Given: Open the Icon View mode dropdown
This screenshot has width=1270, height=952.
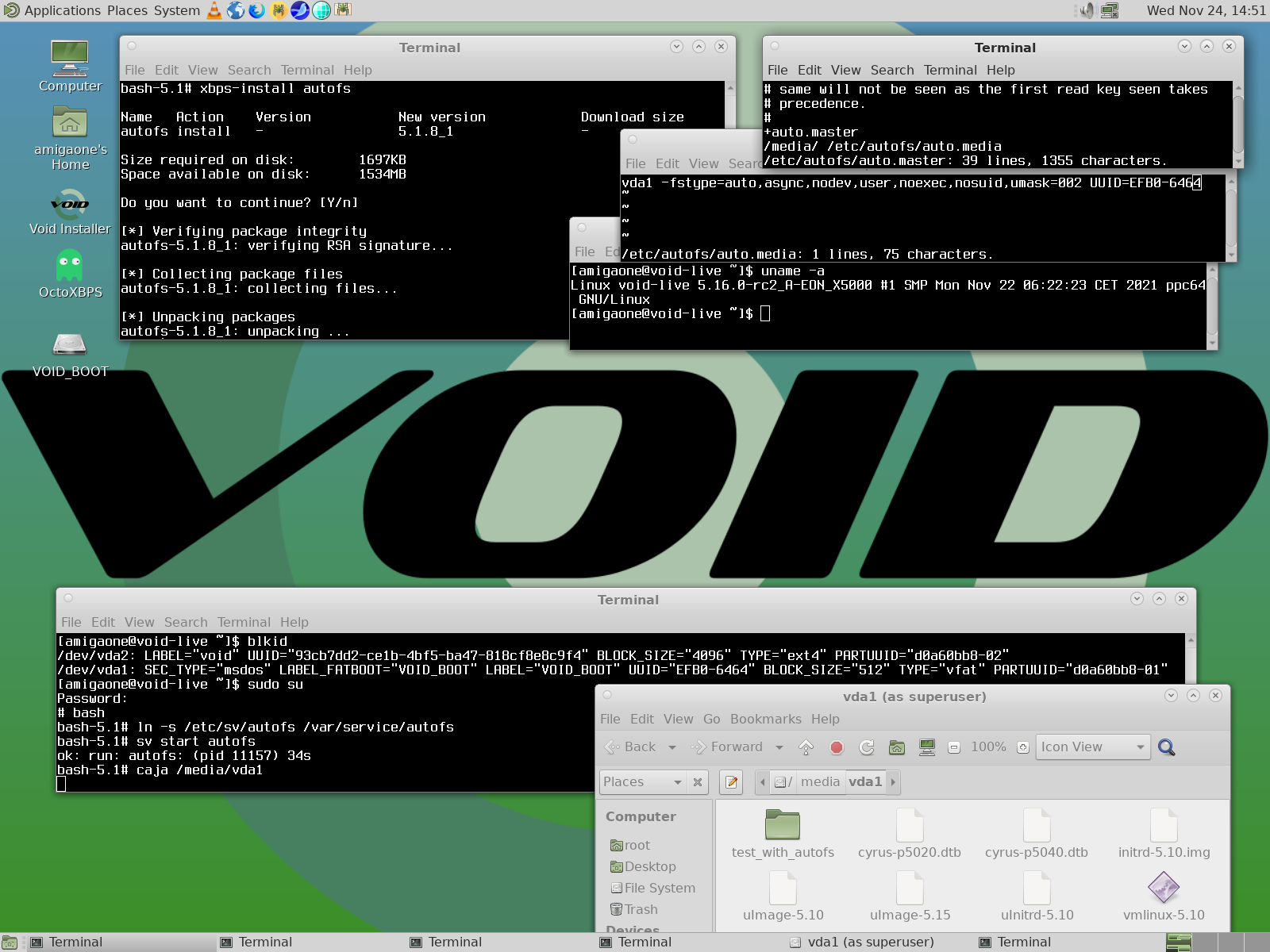Looking at the screenshot, I should click(x=1093, y=747).
